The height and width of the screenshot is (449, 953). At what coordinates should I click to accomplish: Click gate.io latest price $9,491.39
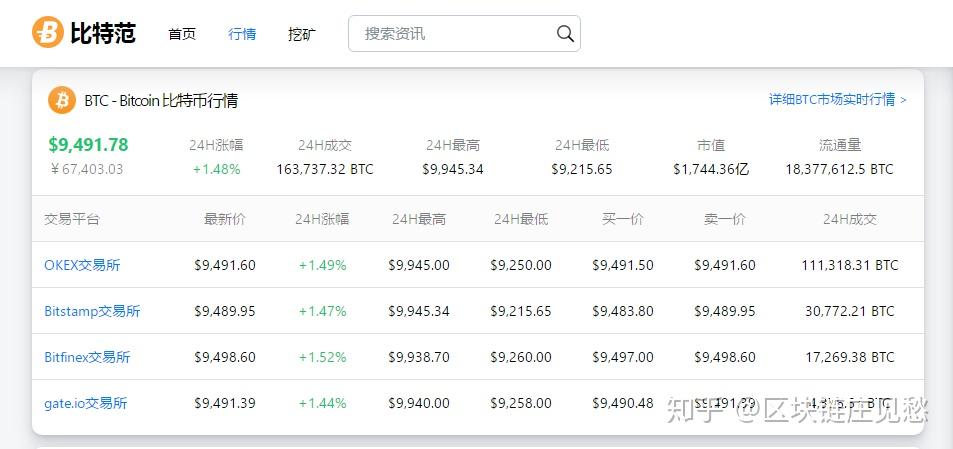pyautogui.click(x=225, y=403)
